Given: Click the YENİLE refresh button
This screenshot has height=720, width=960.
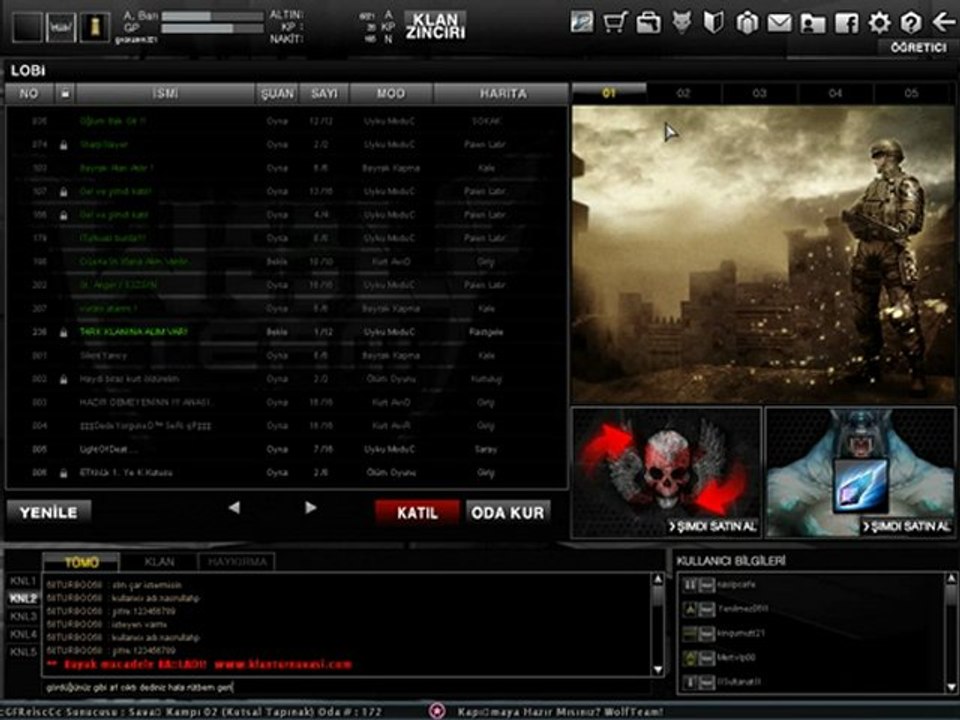Looking at the screenshot, I should click(x=49, y=512).
